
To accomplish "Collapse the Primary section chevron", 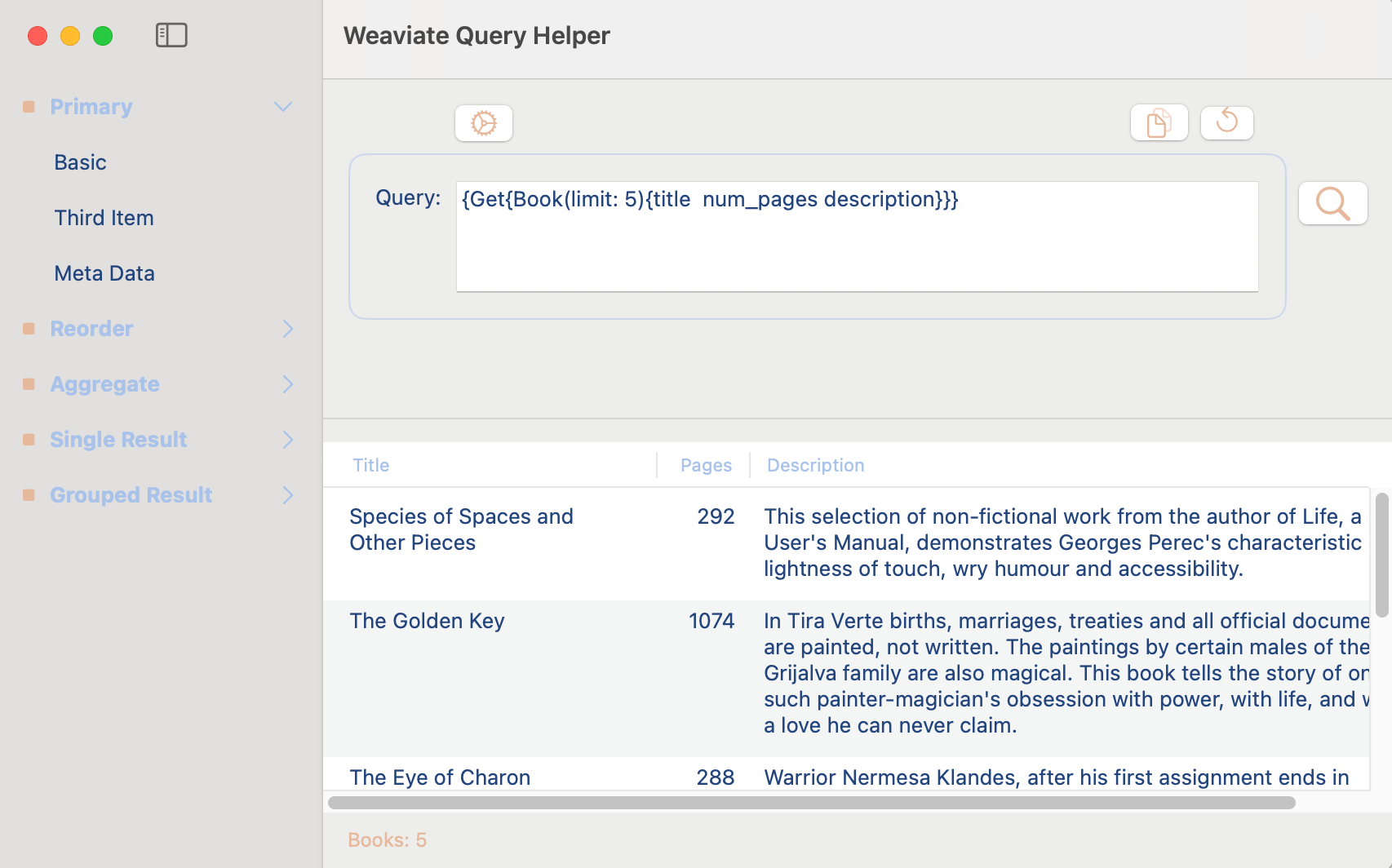I will tap(283, 106).
